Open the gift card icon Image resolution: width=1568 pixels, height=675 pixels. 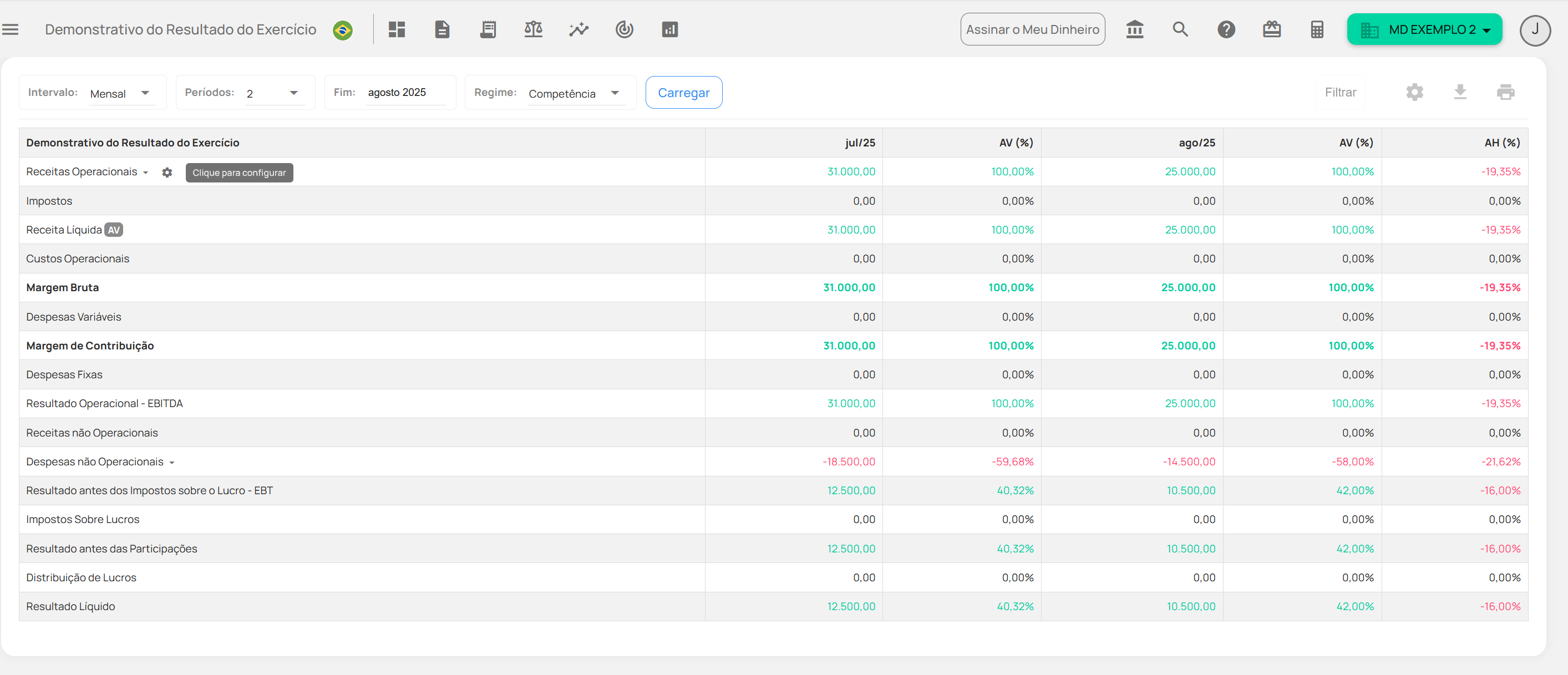click(x=1272, y=29)
